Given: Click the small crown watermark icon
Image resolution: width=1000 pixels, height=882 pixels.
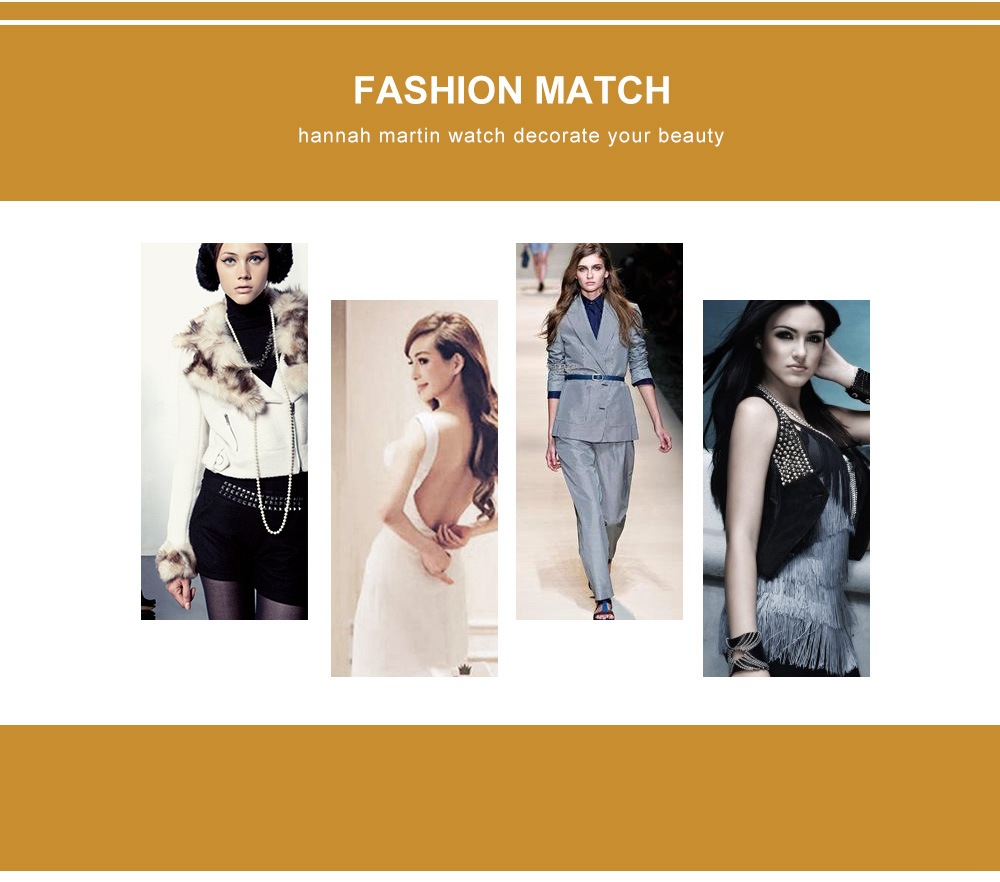Looking at the screenshot, I should (464, 669).
